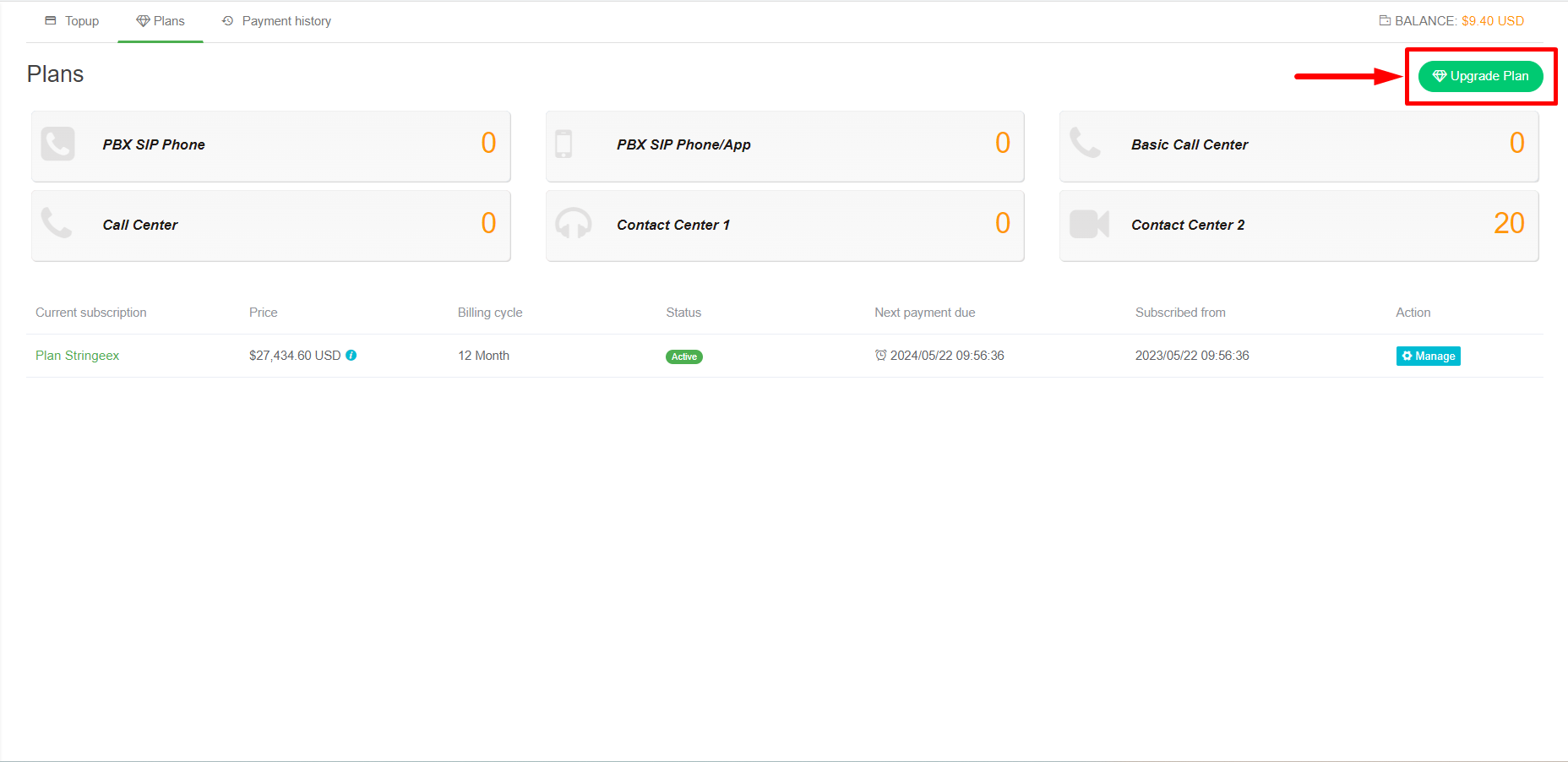
Task: Click the Basic Call Center phone icon
Action: tap(1085, 144)
